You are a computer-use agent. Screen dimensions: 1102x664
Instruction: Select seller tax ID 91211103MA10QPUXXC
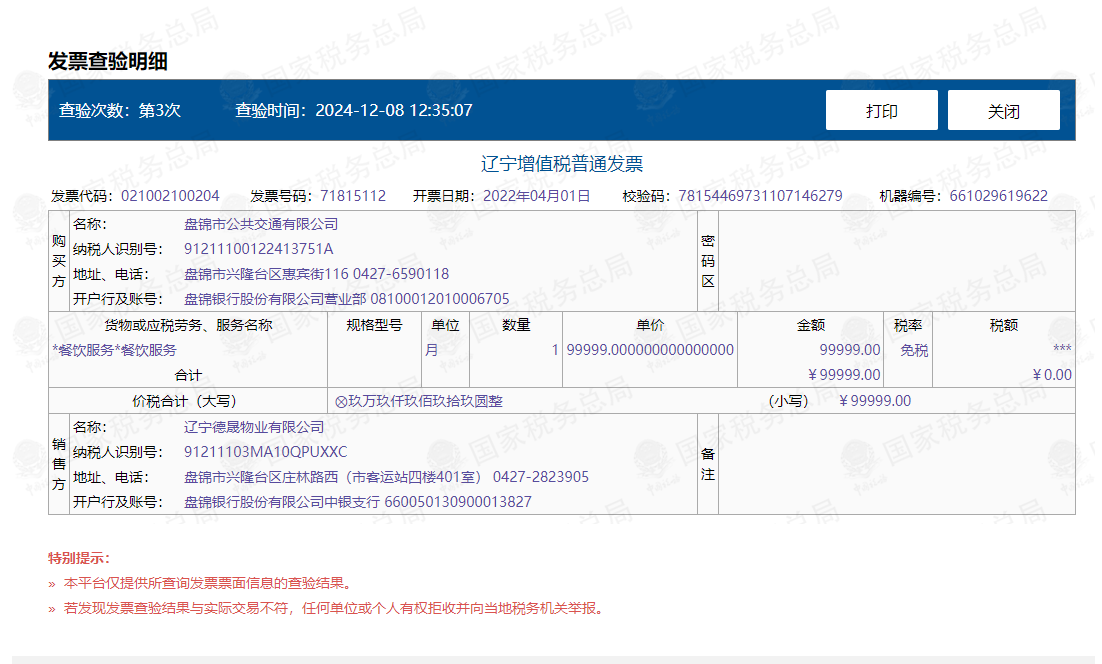pyautogui.click(x=266, y=452)
